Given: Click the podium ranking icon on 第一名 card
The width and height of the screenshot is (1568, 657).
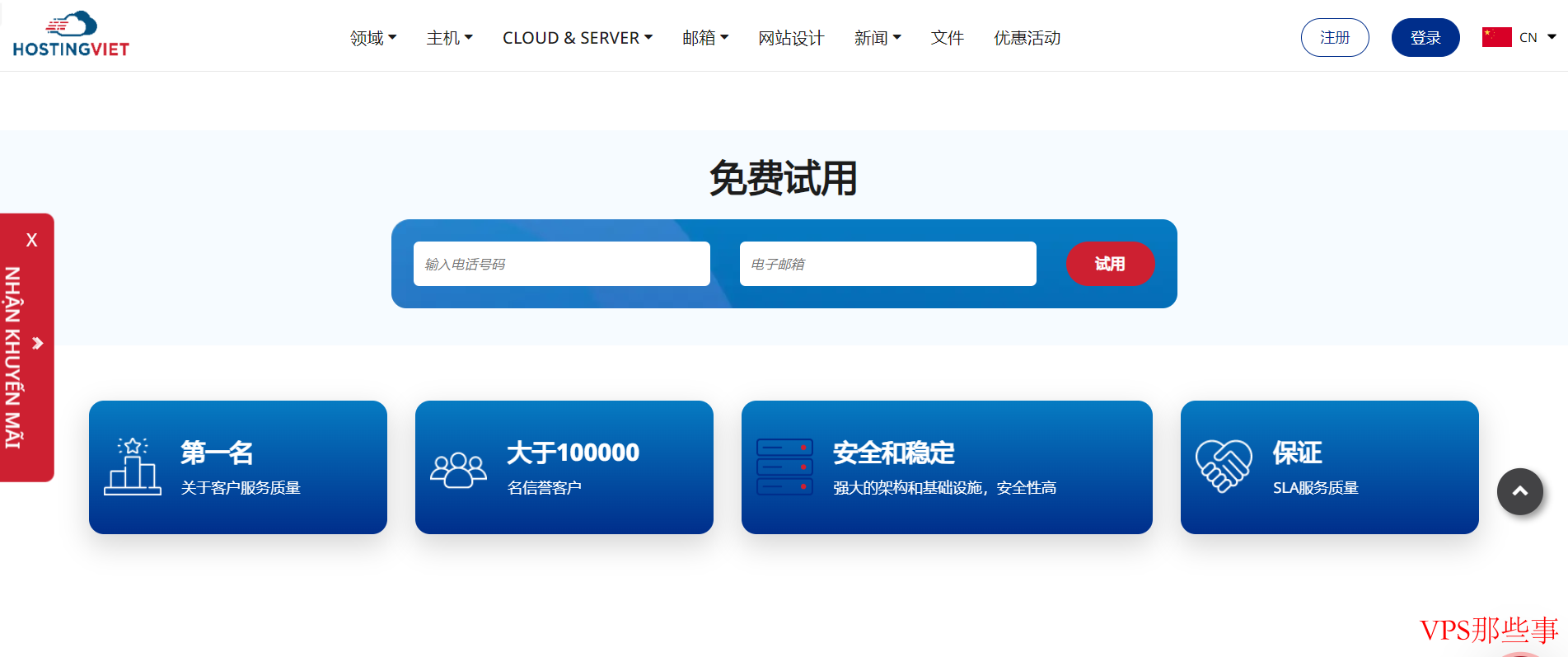Looking at the screenshot, I should click(133, 467).
